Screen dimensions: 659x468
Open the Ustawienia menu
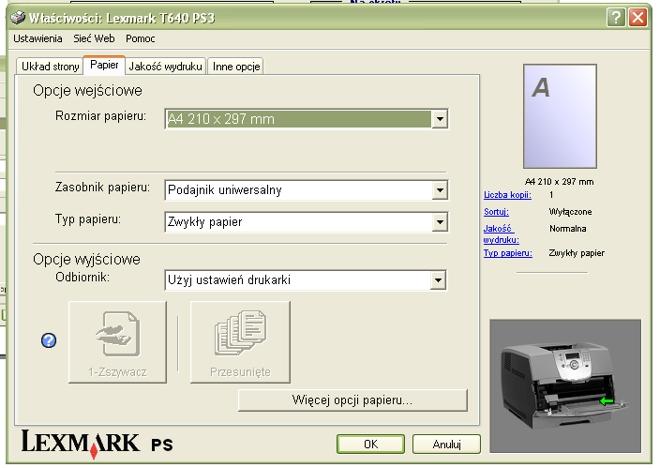coord(38,39)
